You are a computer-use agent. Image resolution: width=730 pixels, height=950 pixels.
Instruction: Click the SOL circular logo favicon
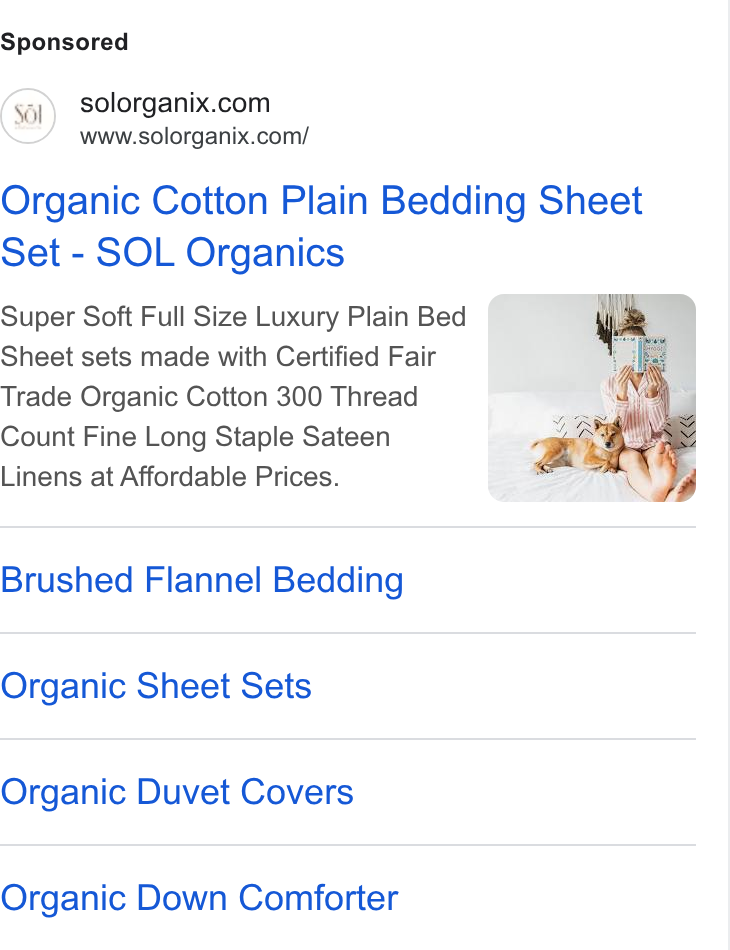pos(28,116)
